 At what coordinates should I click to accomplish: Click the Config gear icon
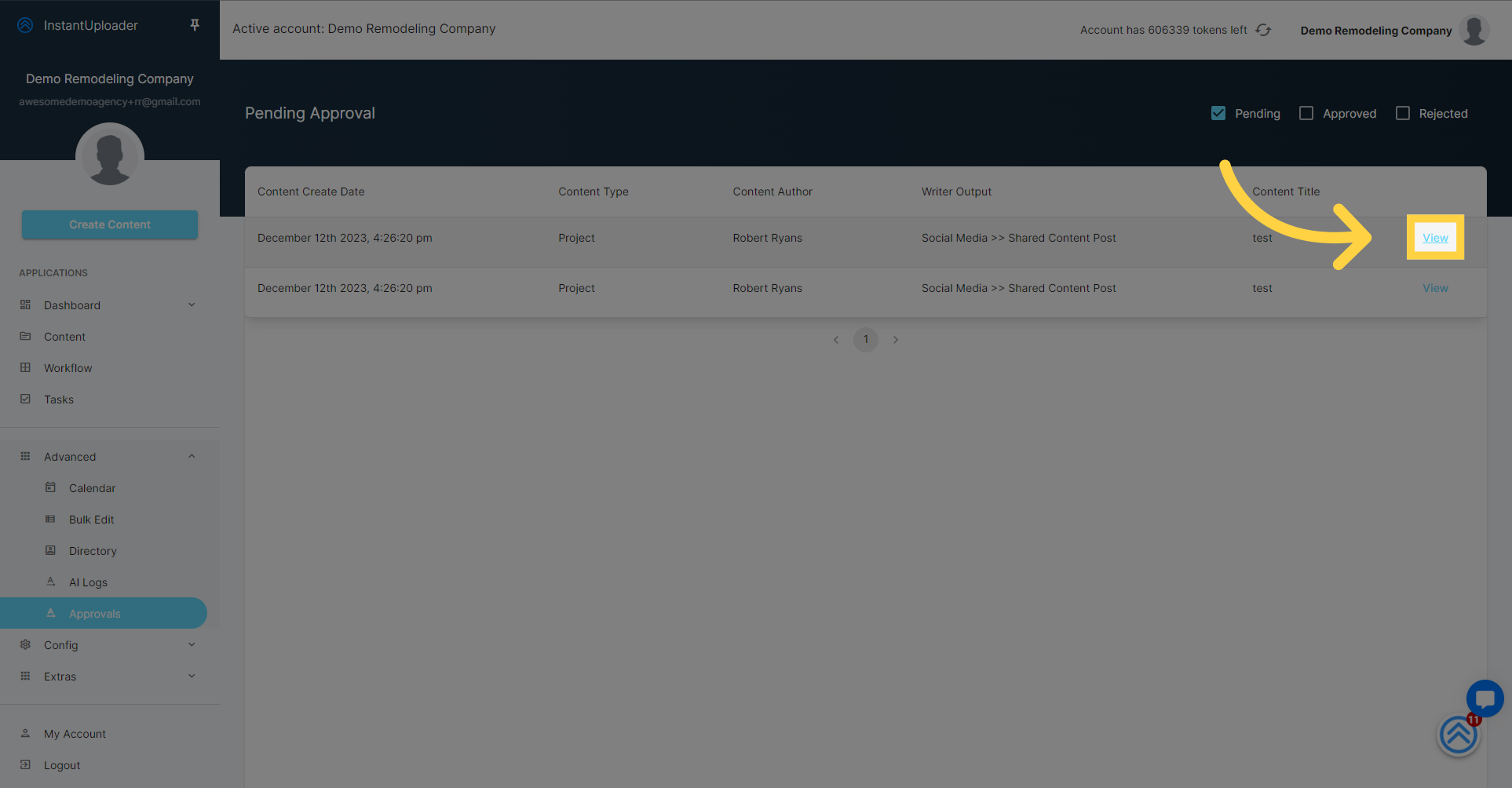(x=25, y=644)
